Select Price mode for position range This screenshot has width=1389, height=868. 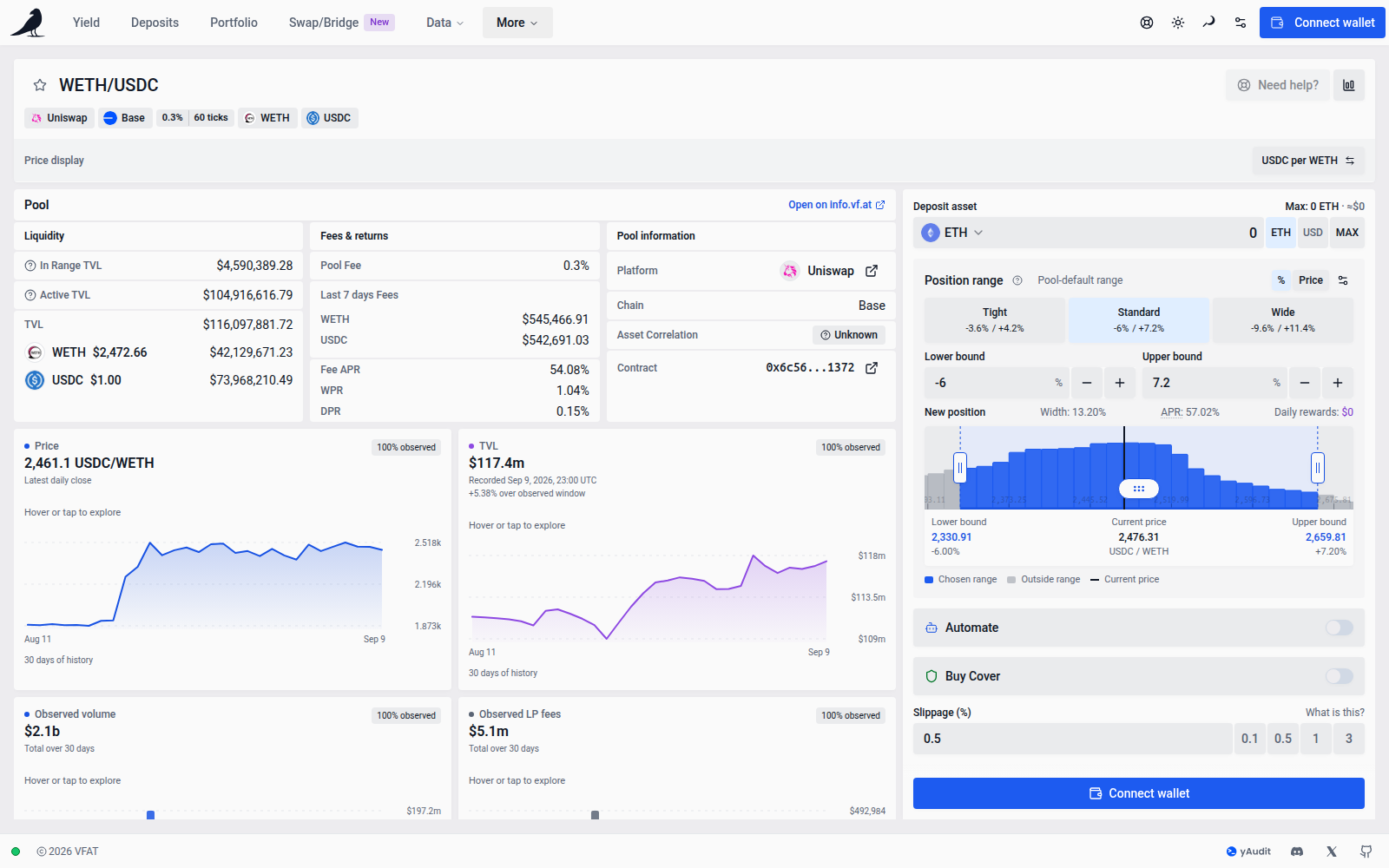pos(1311,280)
